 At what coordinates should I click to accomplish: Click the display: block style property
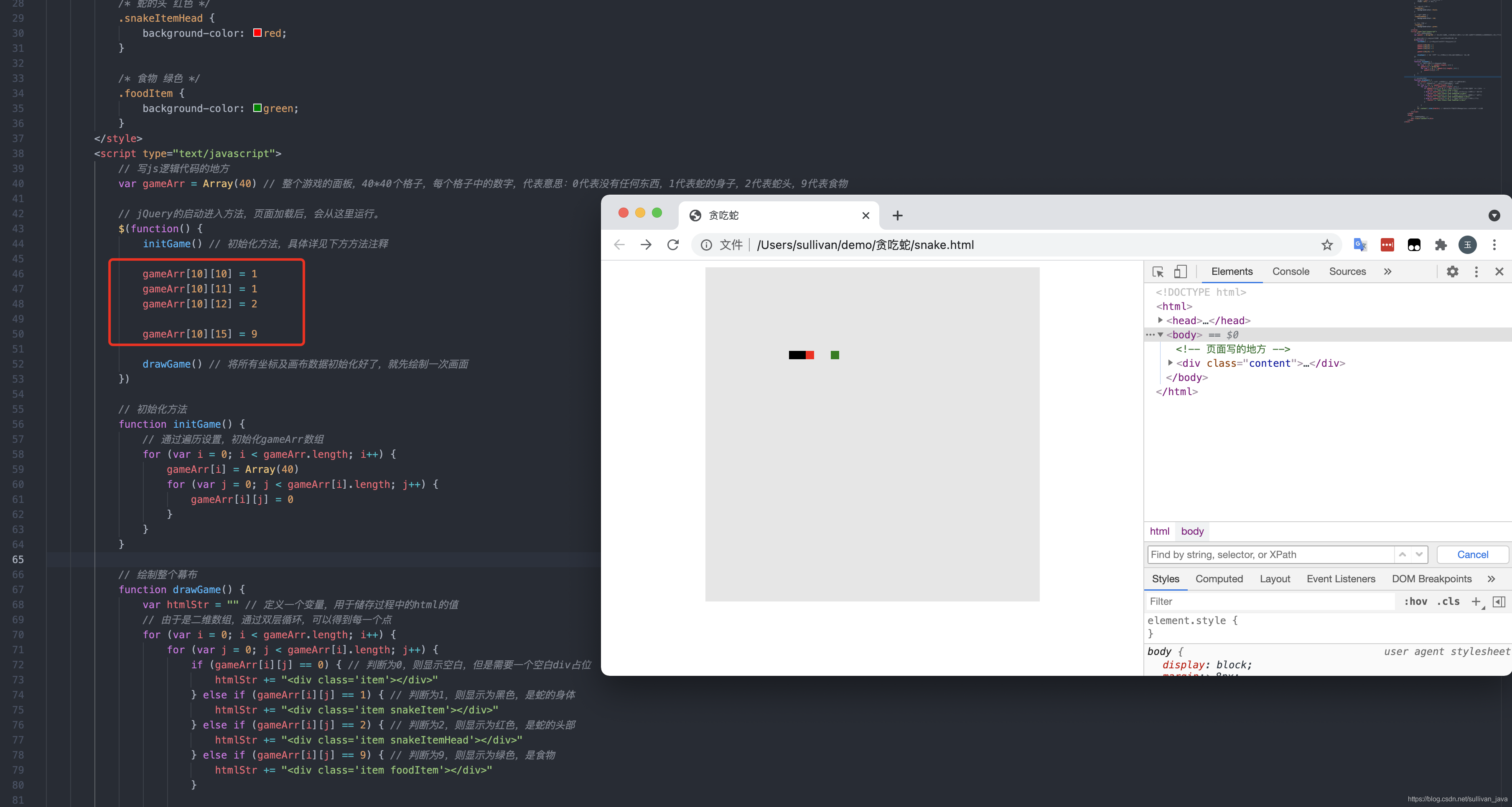[1207, 665]
